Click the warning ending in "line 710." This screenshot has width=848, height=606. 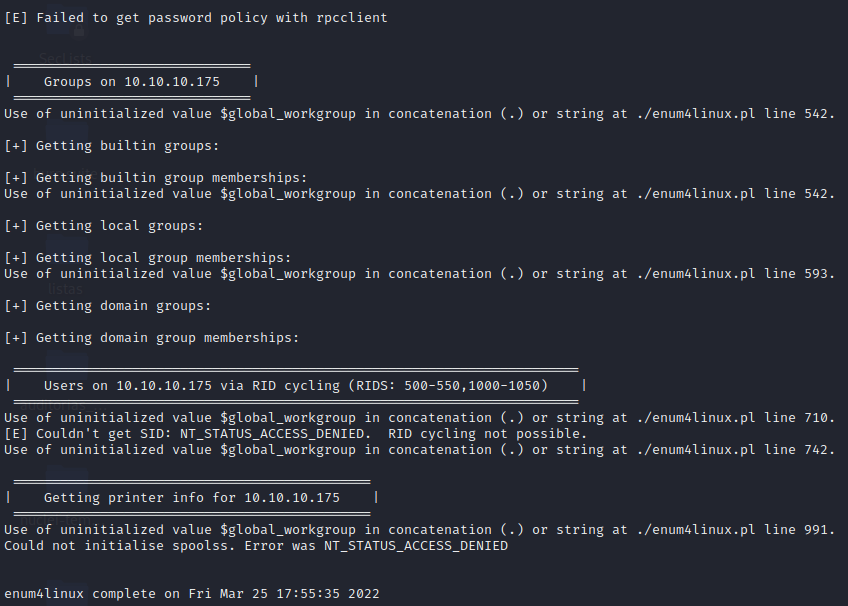(x=418, y=418)
